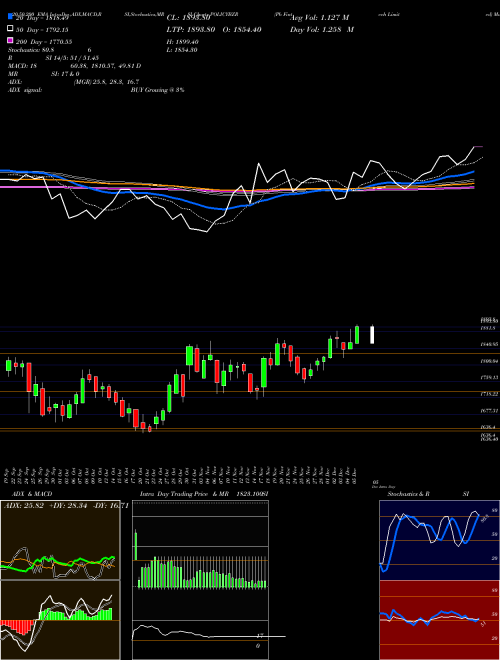The width and height of the screenshot is (500, 660).
Task: Click the red RSI chart panel
Action: point(439,620)
